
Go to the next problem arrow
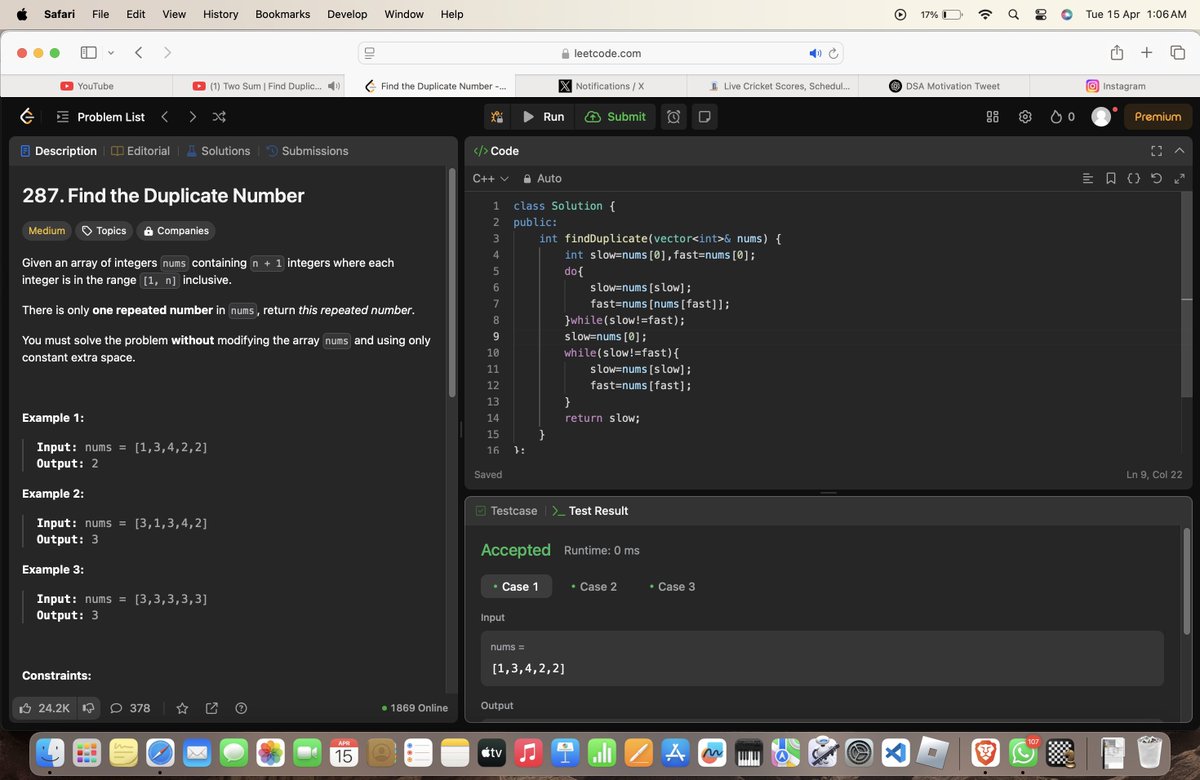pyautogui.click(x=192, y=117)
